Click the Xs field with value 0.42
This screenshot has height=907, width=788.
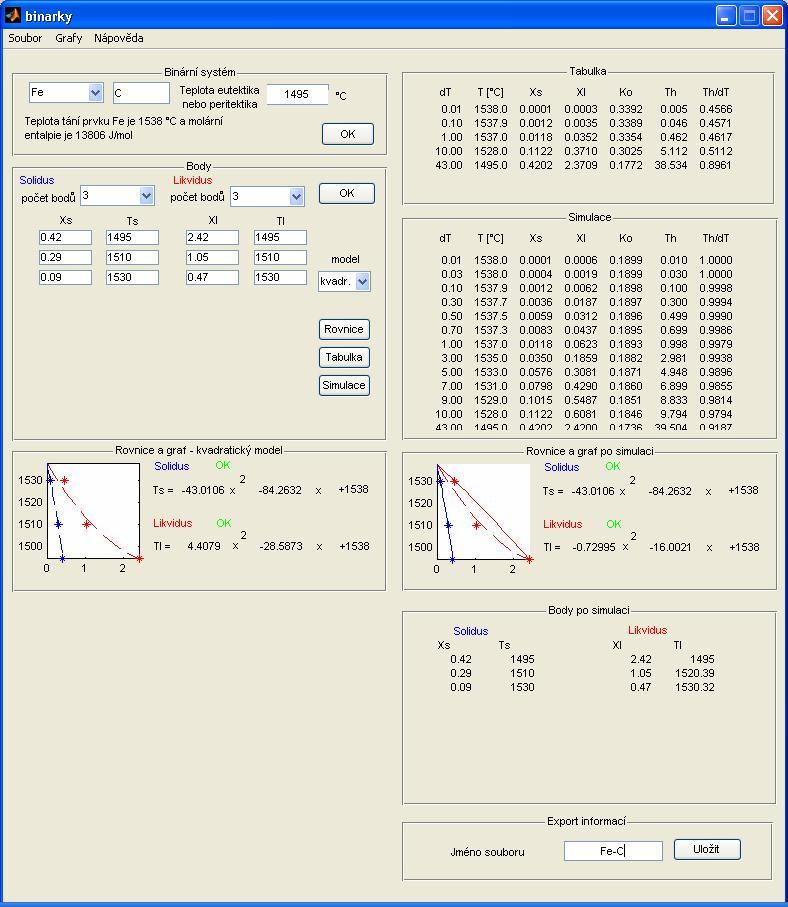pyautogui.click(x=65, y=237)
